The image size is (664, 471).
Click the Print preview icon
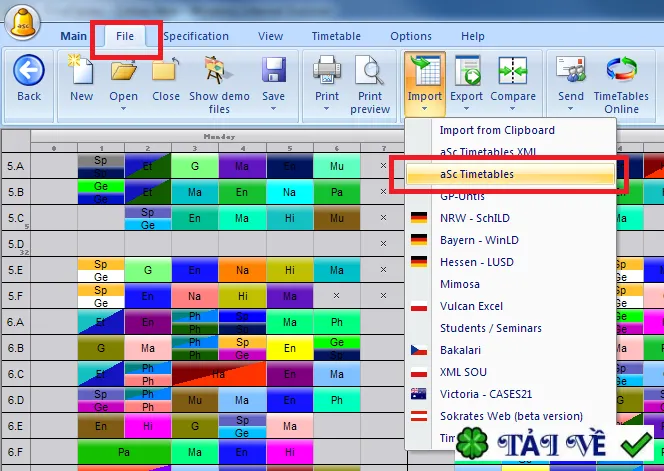point(369,70)
